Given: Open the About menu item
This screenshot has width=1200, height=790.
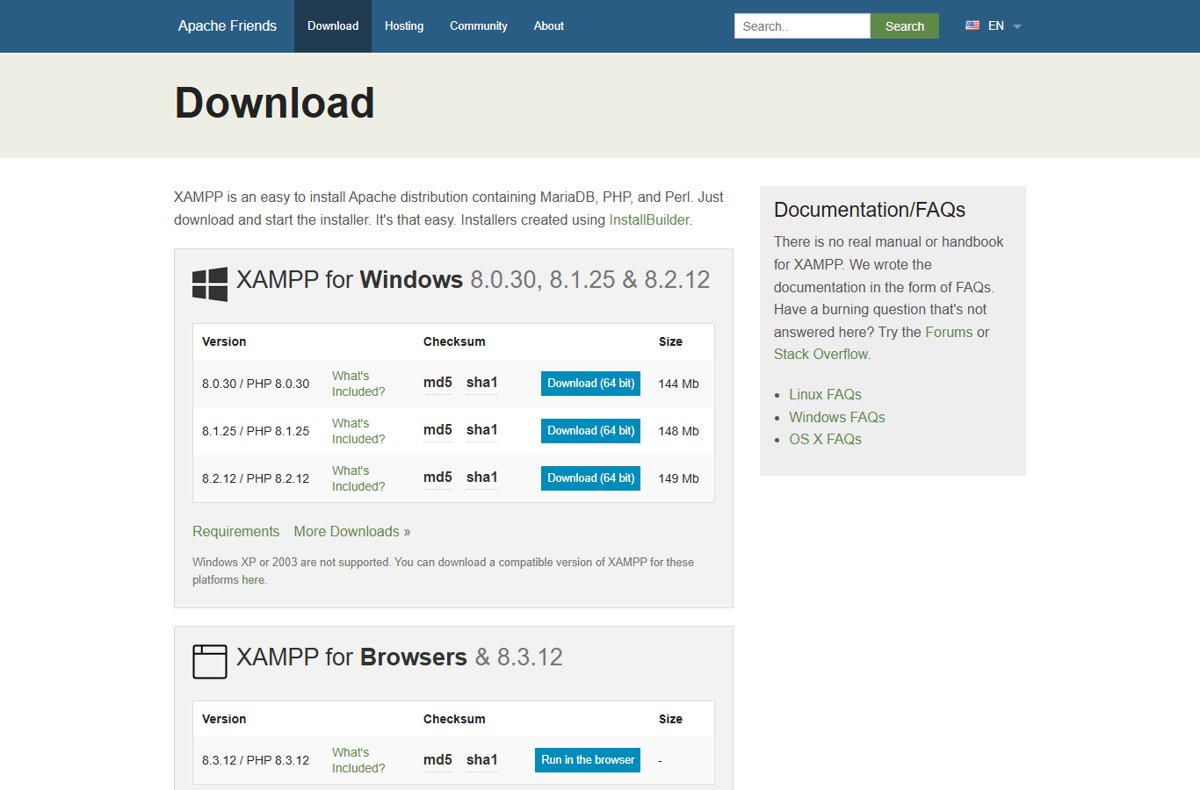Looking at the screenshot, I should [548, 26].
